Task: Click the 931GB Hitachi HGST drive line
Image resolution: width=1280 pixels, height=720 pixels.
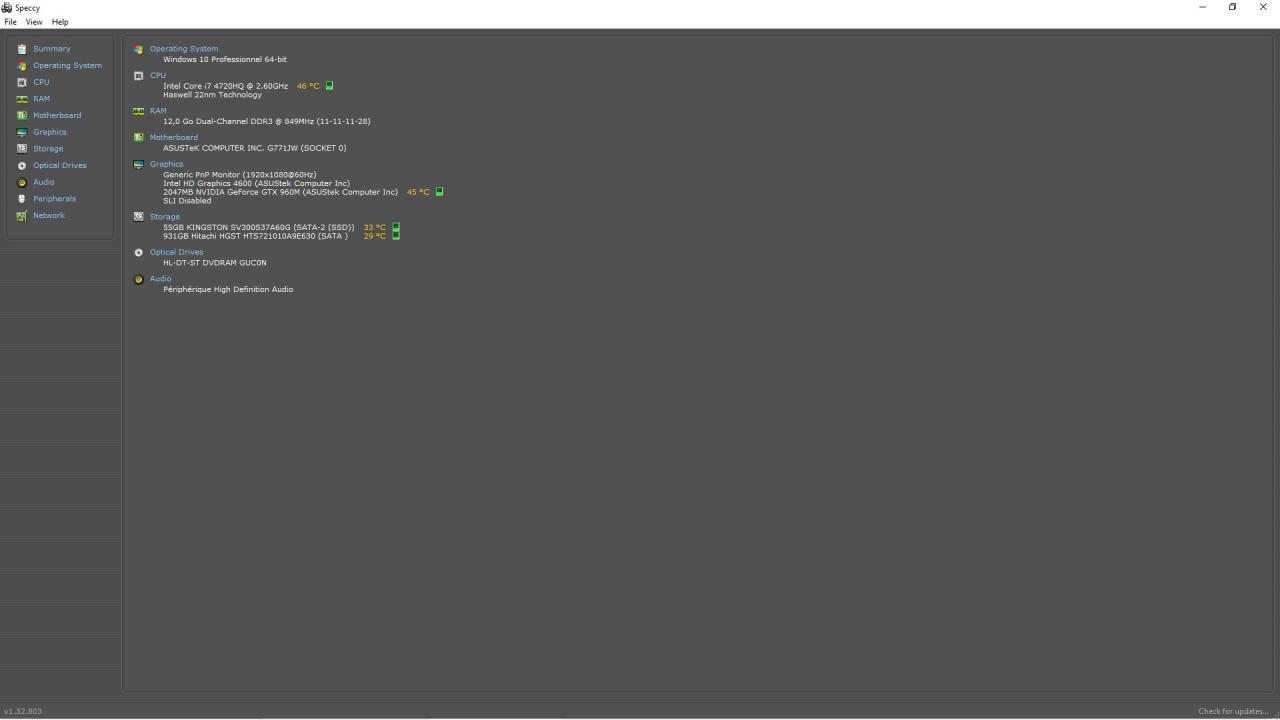Action: coord(256,236)
